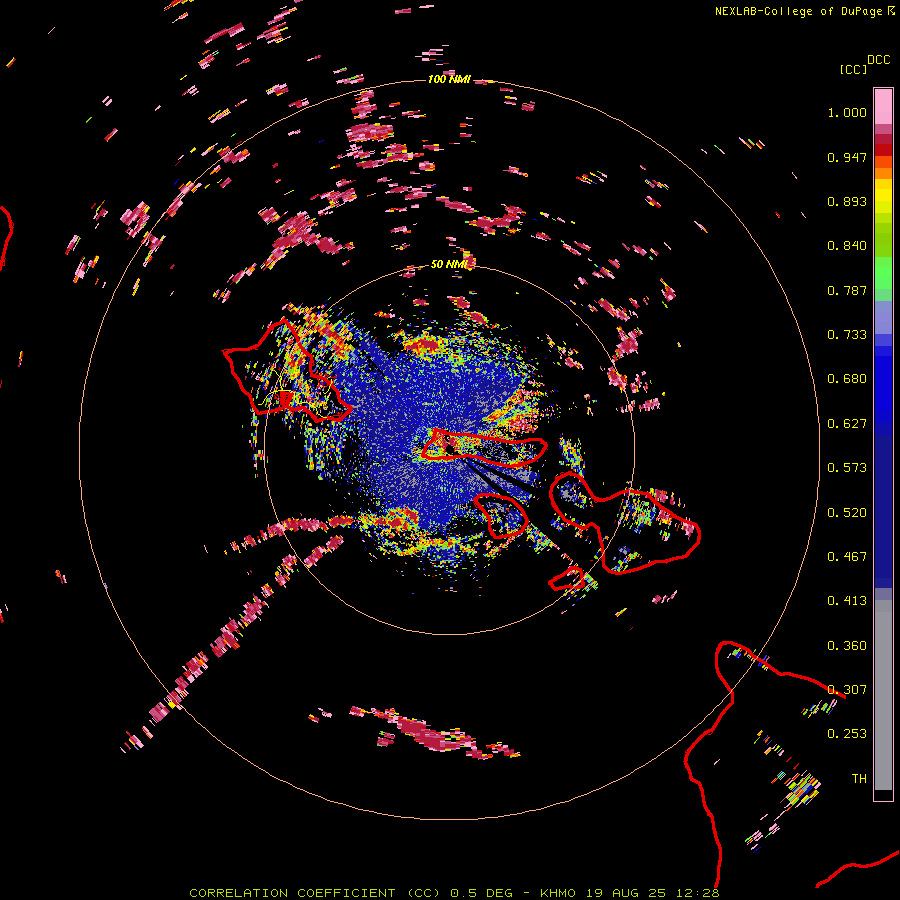Click the 0.360 scale value
This screenshot has width=900, height=900.
pos(847,646)
